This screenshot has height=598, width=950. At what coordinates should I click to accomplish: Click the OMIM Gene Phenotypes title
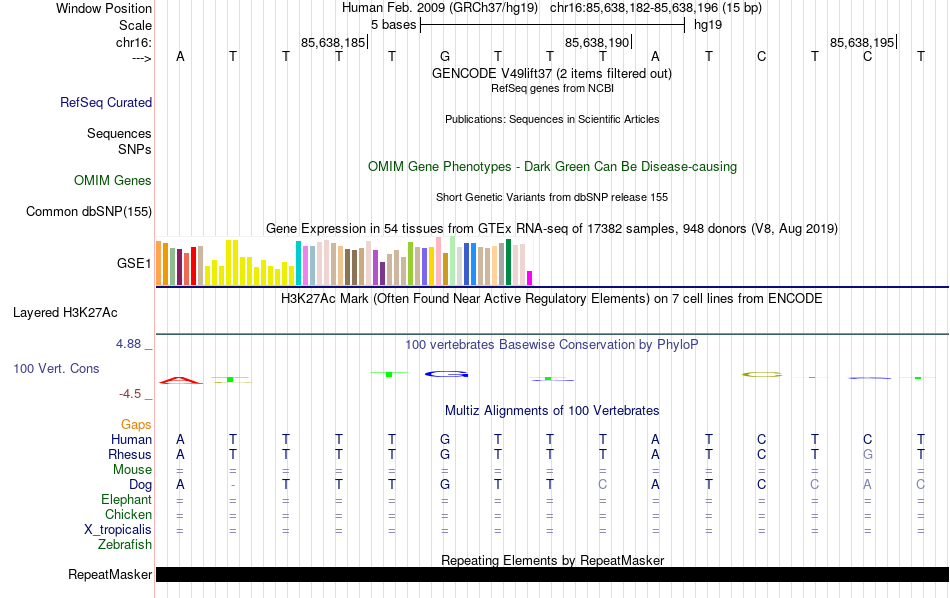(553, 167)
